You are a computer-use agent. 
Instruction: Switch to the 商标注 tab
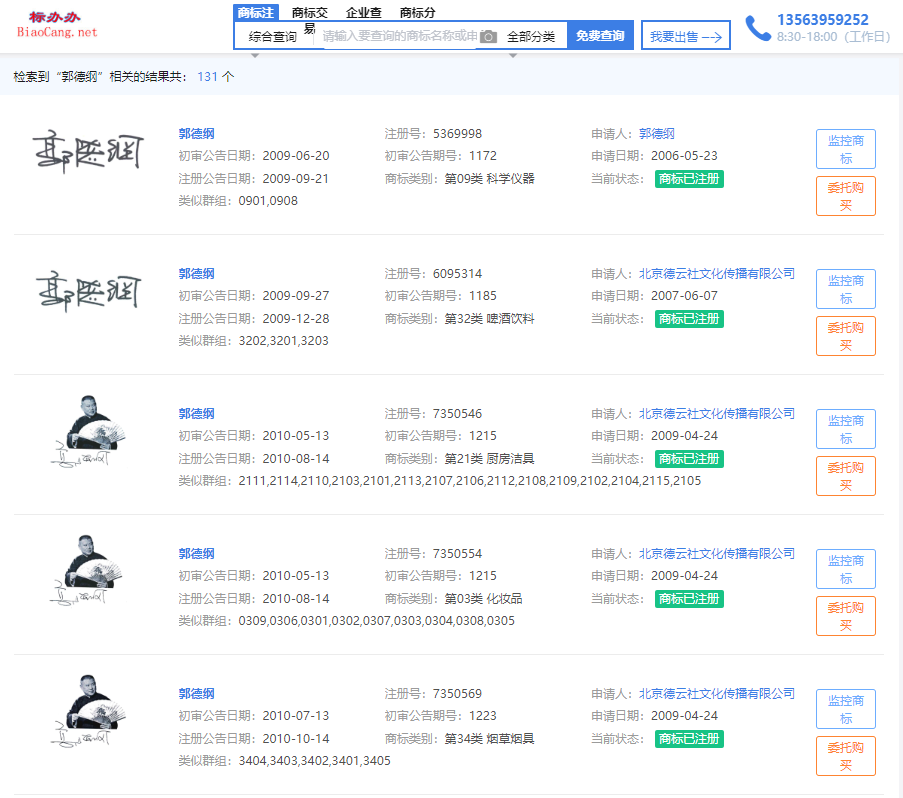(256, 13)
